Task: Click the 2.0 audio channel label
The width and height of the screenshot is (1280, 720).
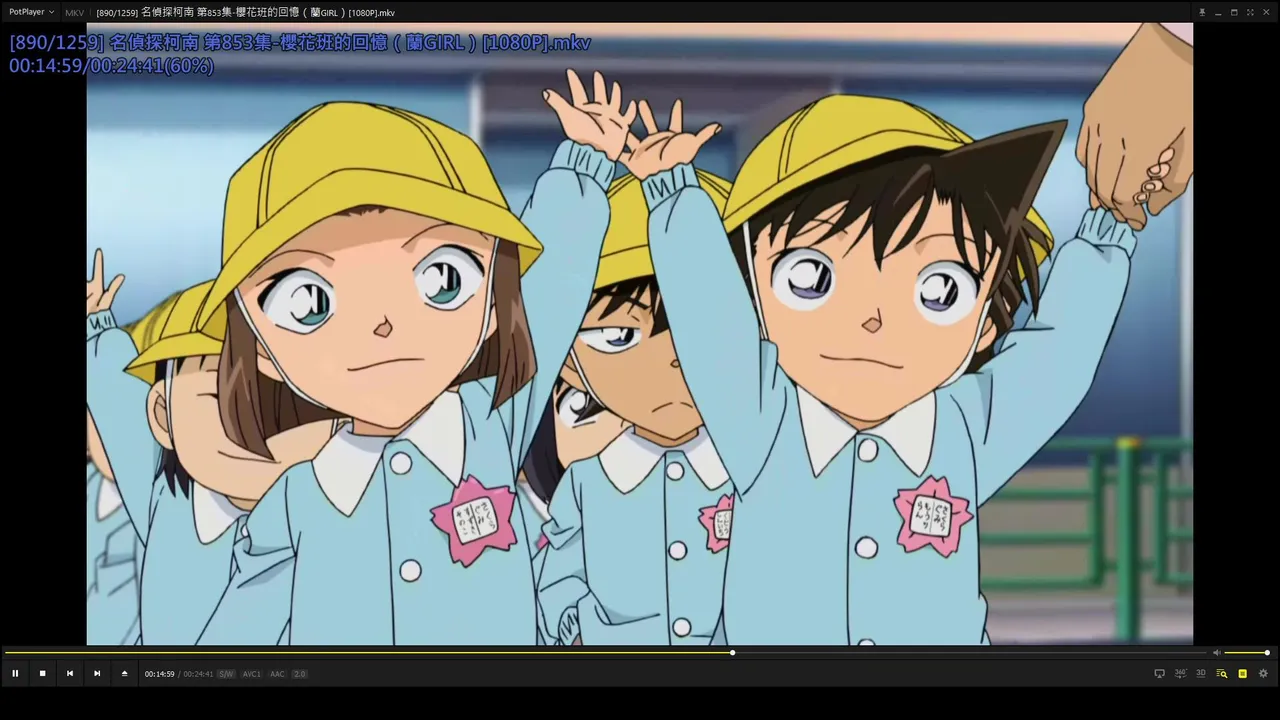Action: (300, 674)
